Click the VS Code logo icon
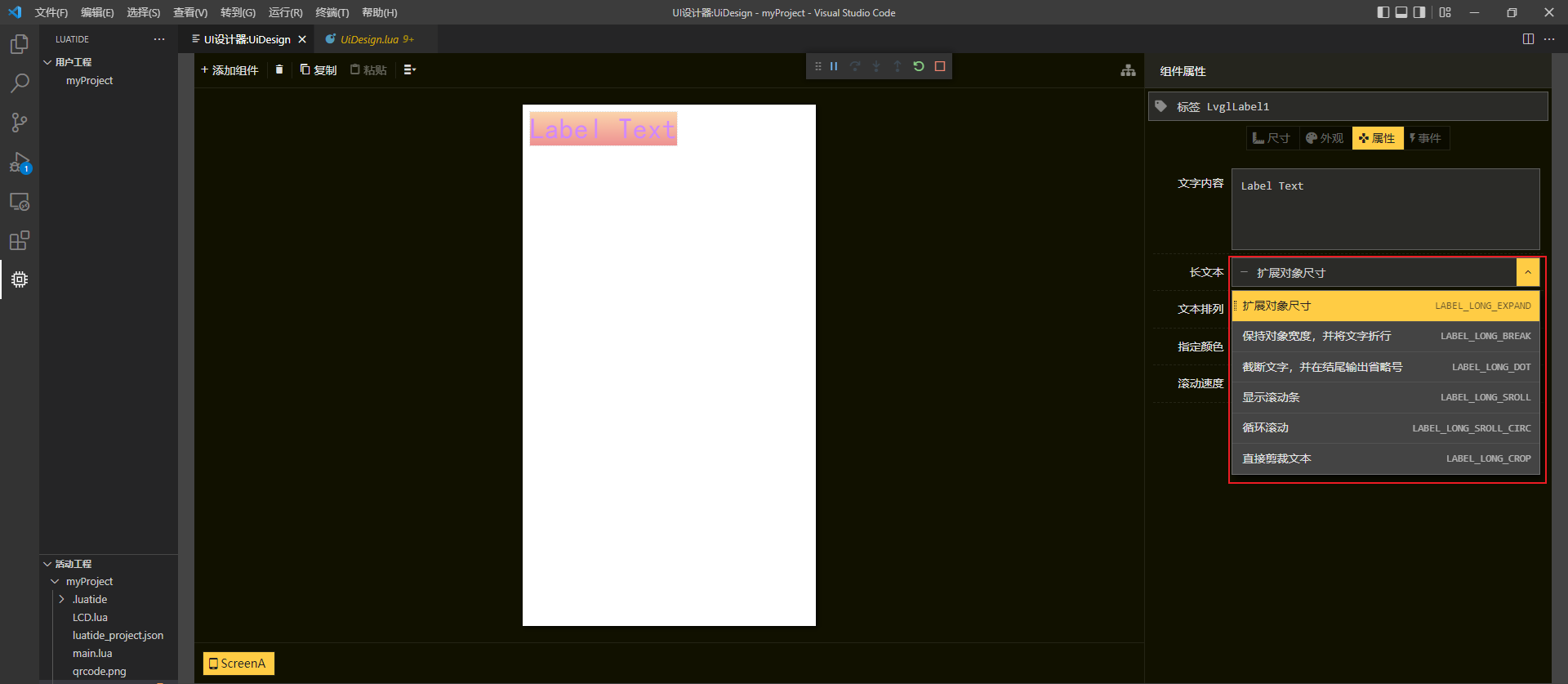Image resolution: width=1568 pixels, height=684 pixels. click(15, 12)
